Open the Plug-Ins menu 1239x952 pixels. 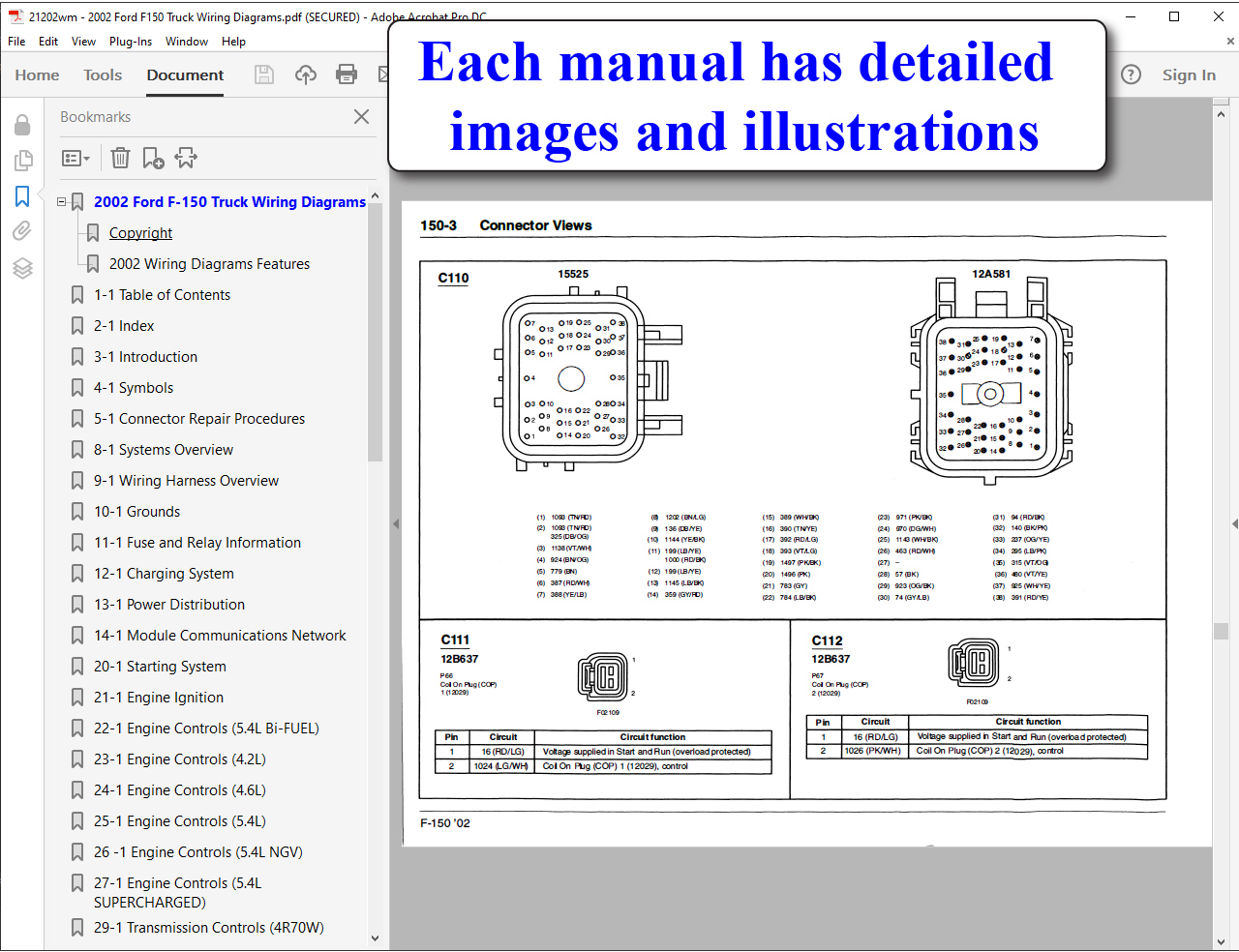(x=131, y=42)
